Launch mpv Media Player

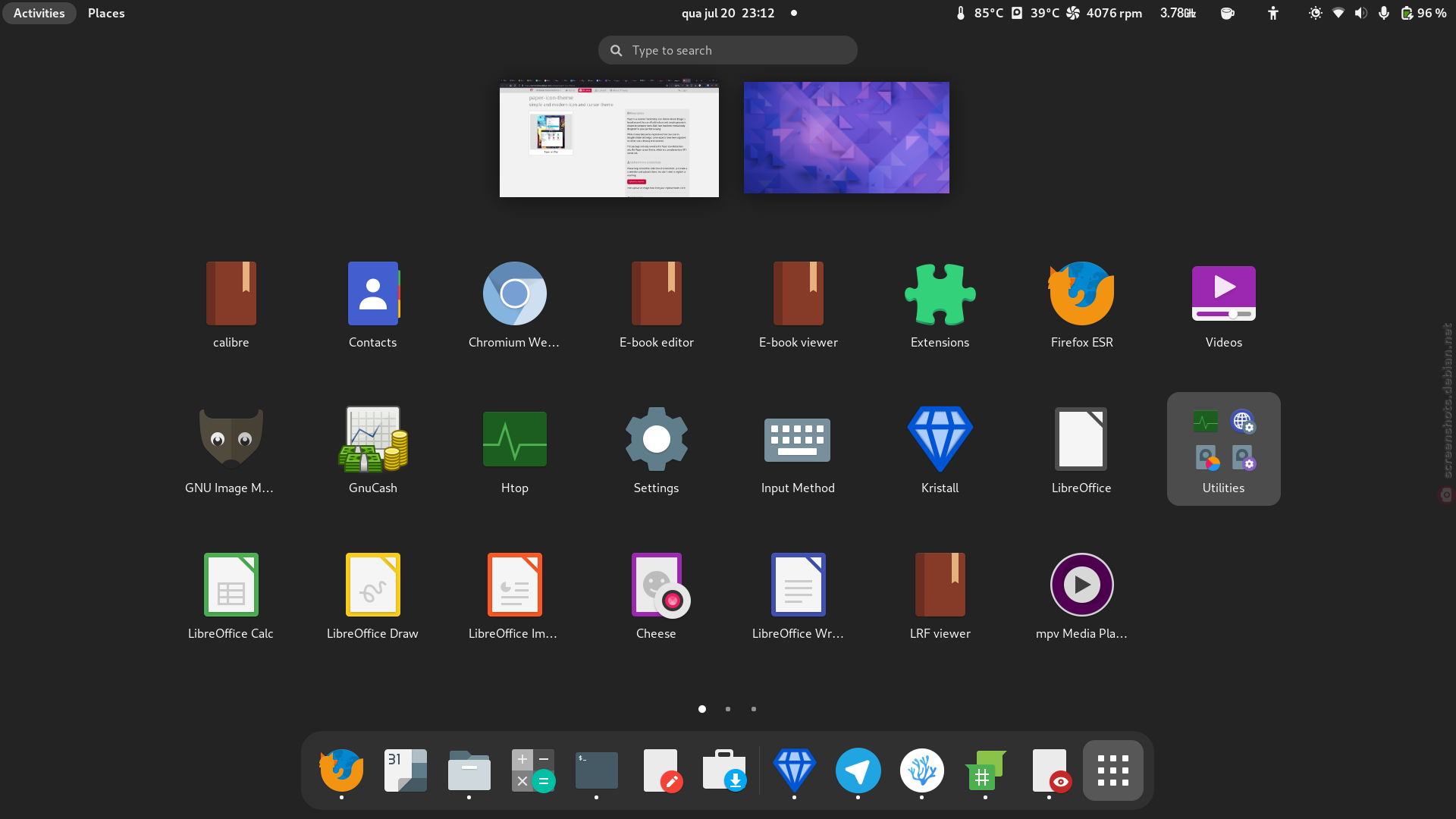1081,595
